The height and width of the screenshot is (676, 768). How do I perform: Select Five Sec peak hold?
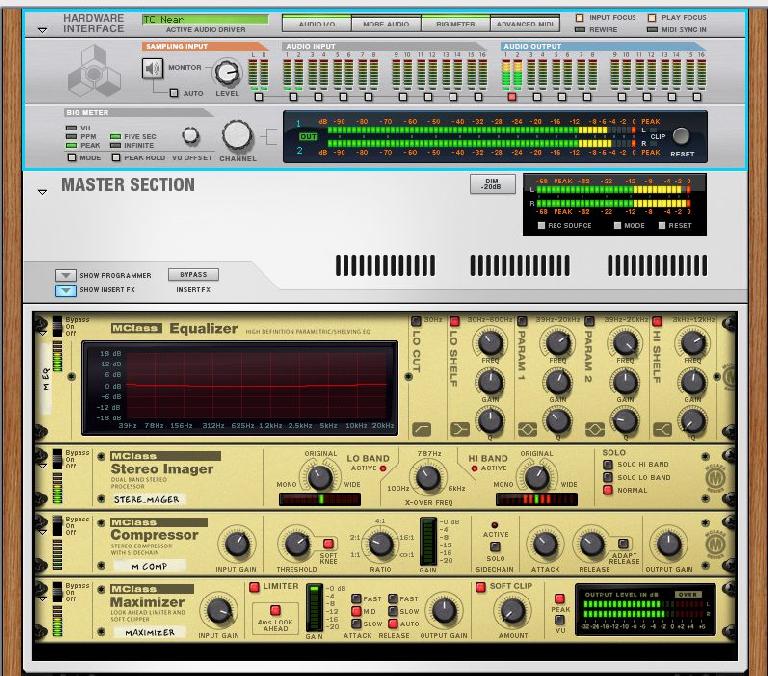coord(116,137)
